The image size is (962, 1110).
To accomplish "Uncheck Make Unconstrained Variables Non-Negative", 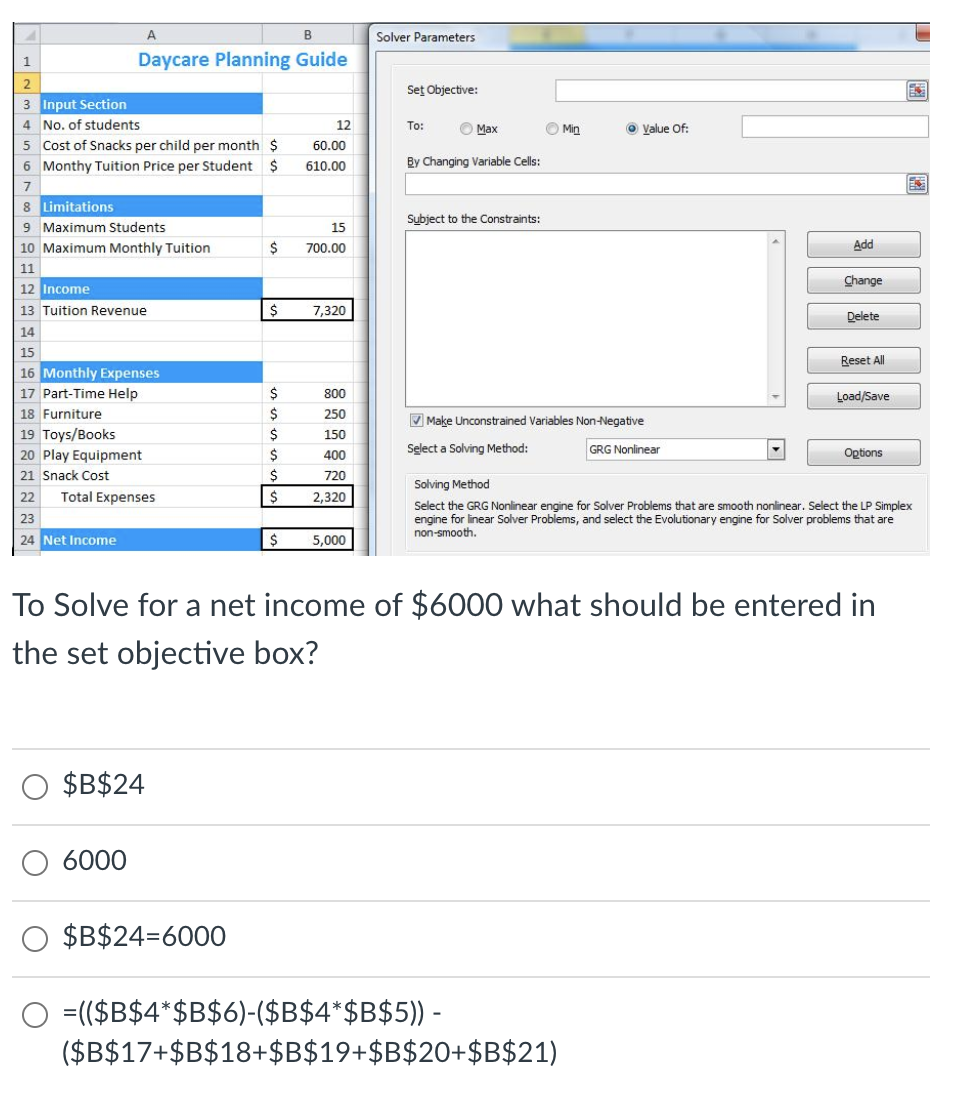I will (417, 420).
